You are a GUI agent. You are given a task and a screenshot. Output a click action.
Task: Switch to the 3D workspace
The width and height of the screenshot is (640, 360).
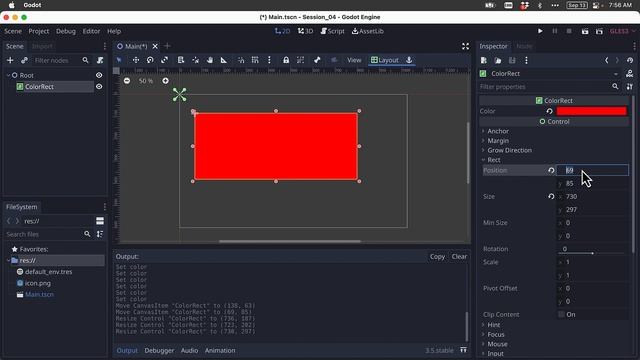pos(305,31)
